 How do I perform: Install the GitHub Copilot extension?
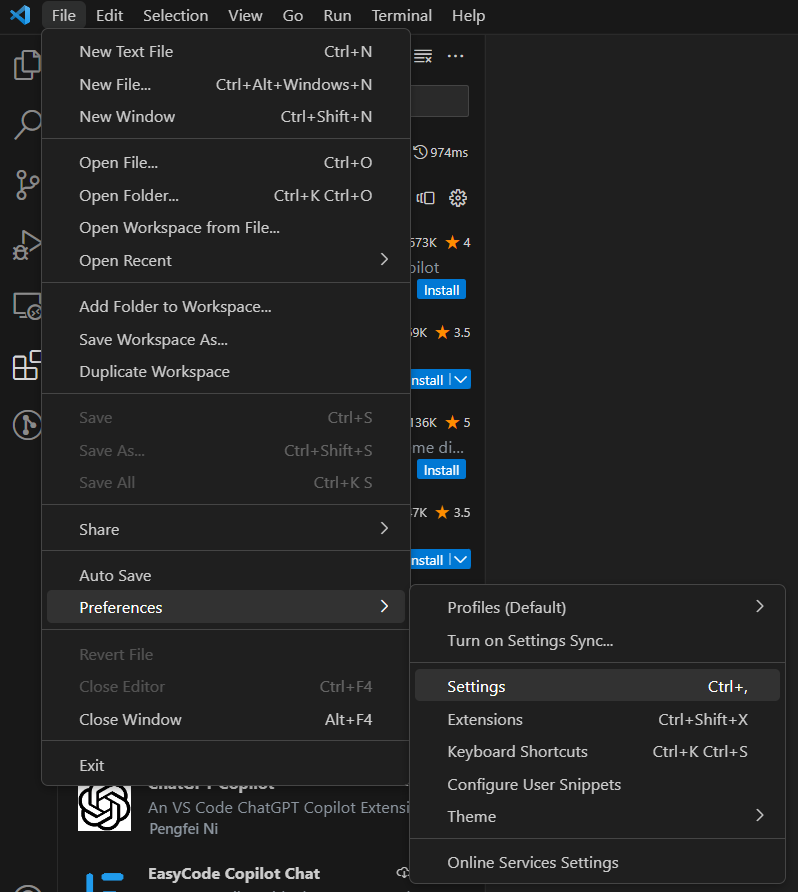[441, 289]
